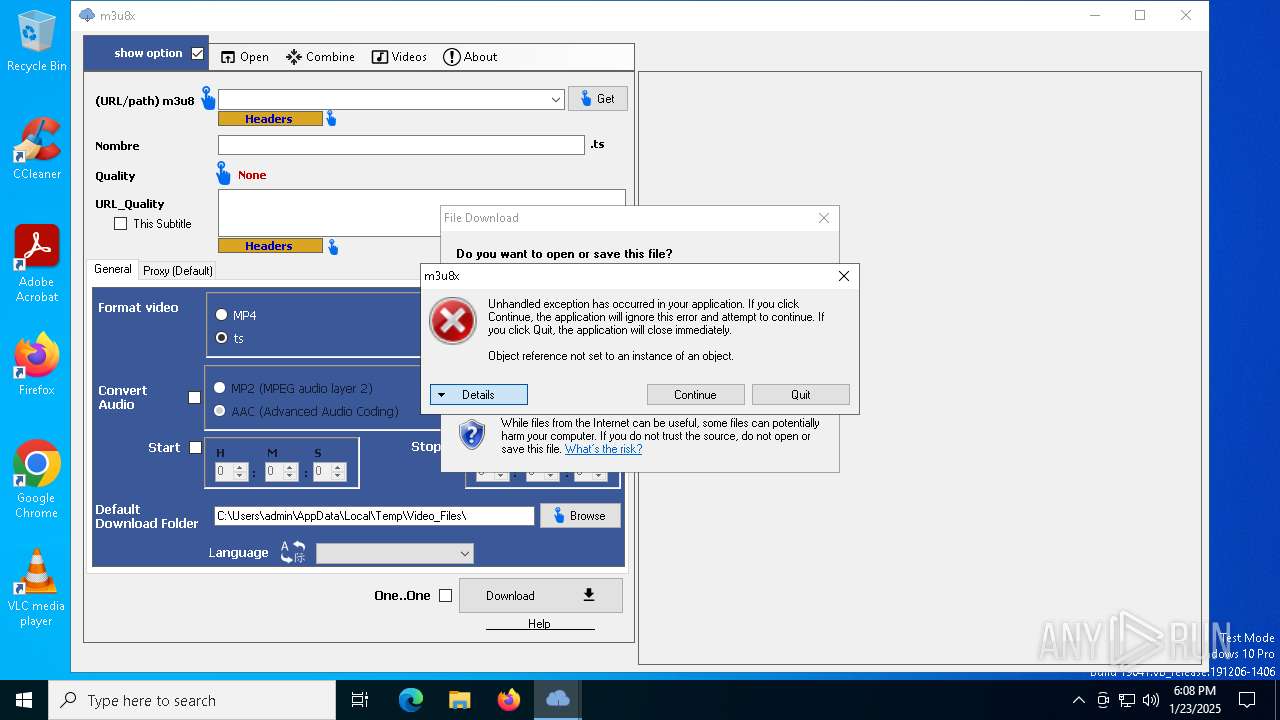Open the About menu item

pyautogui.click(x=470, y=57)
